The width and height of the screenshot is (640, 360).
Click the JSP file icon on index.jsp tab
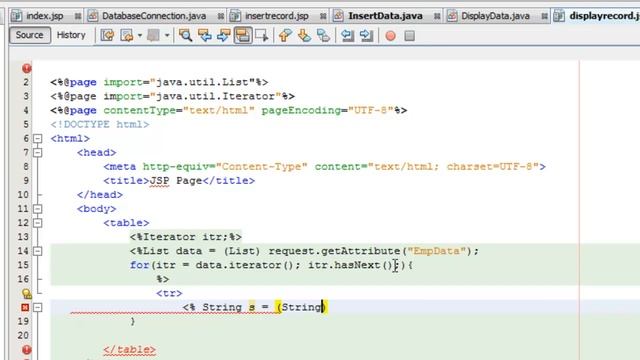click(17, 16)
